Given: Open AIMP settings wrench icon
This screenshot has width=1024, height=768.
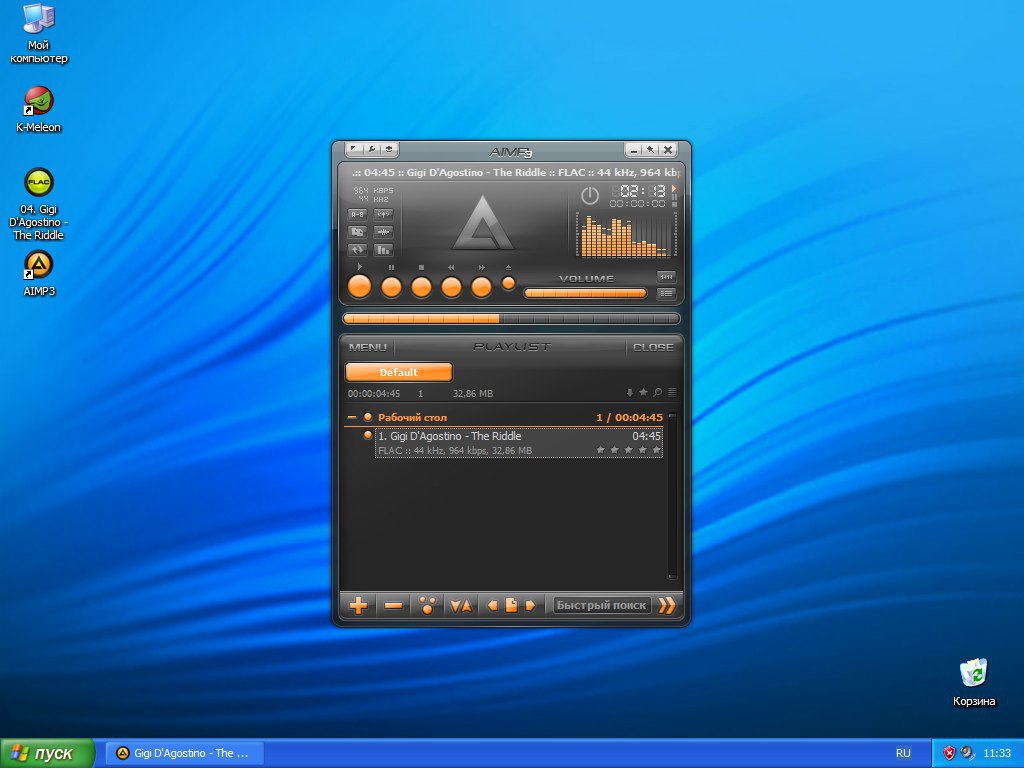Looking at the screenshot, I should 371,150.
